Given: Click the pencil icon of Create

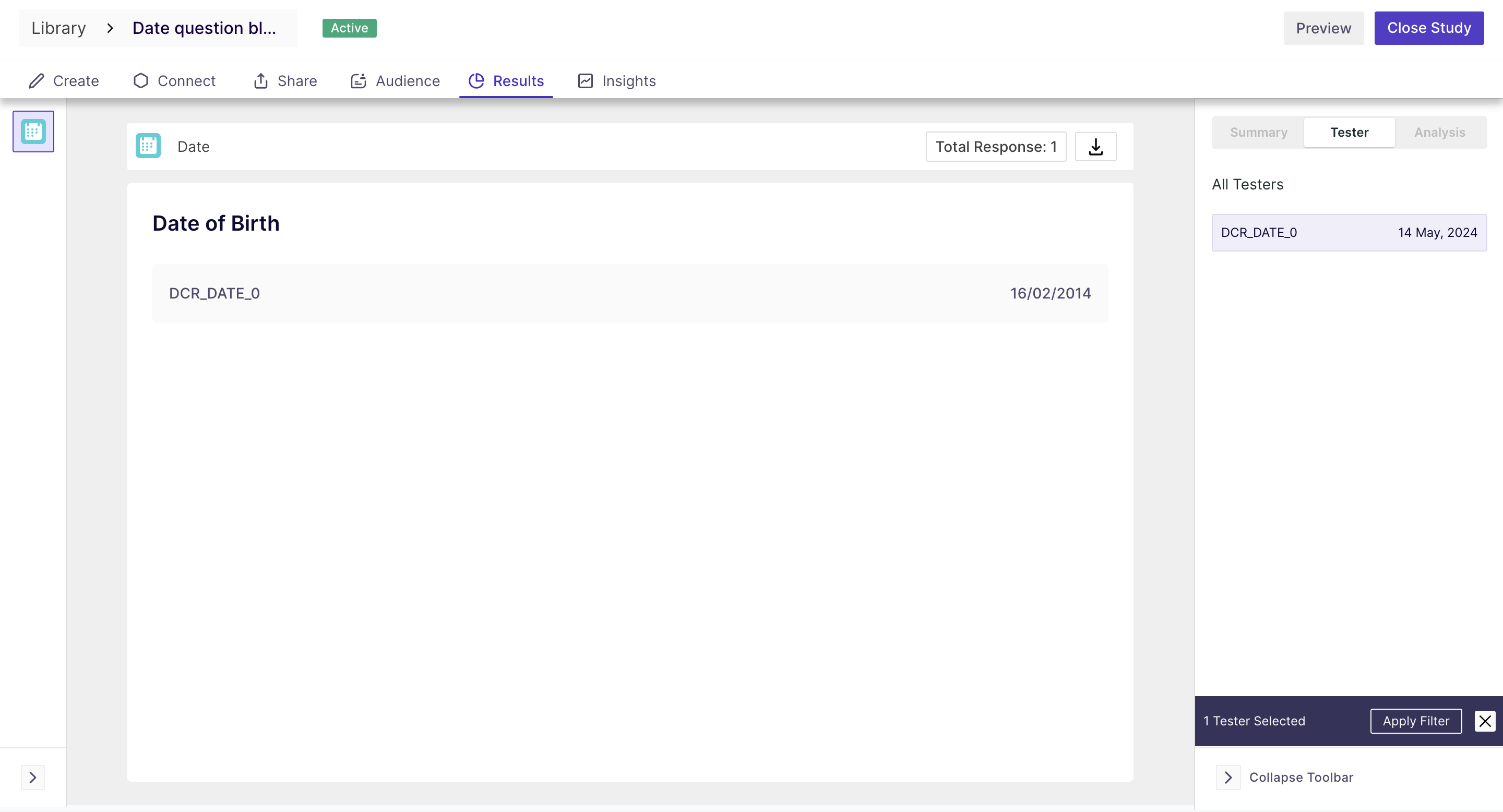Looking at the screenshot, I should click(x=37, y=80).
